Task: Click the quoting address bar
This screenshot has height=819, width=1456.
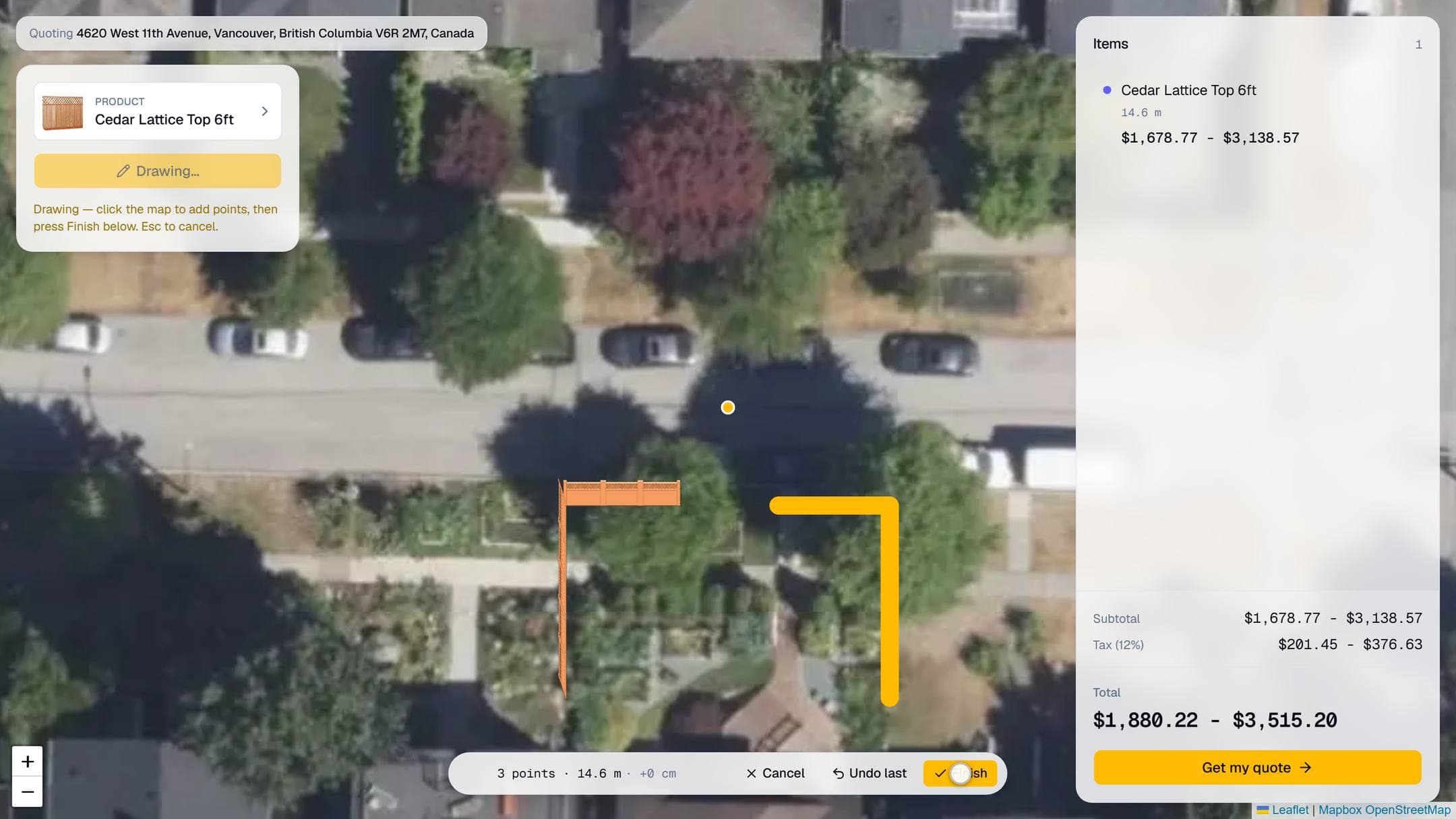Action: click(251, 33)
